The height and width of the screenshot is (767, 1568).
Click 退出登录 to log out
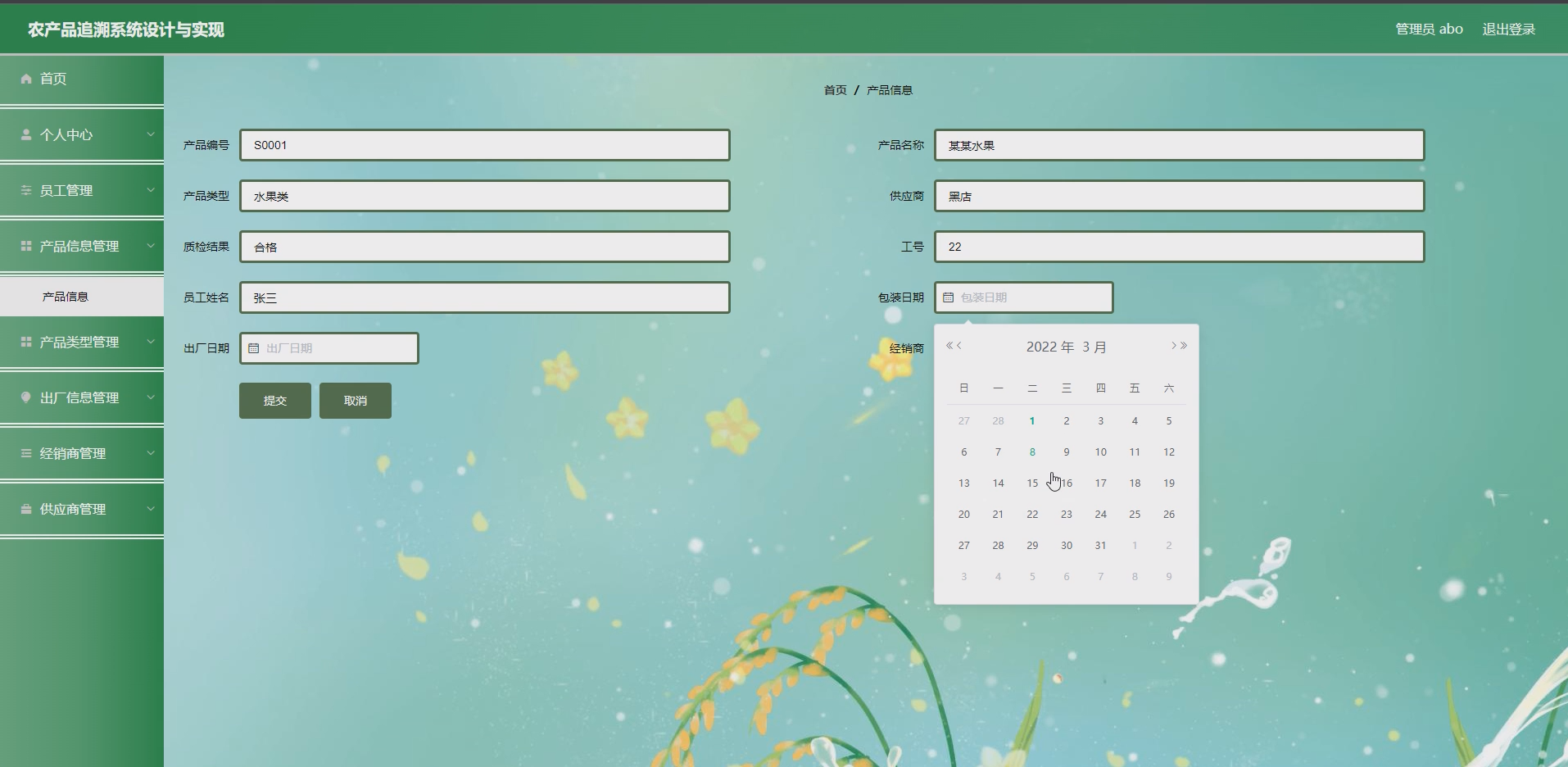point(1509,29)
